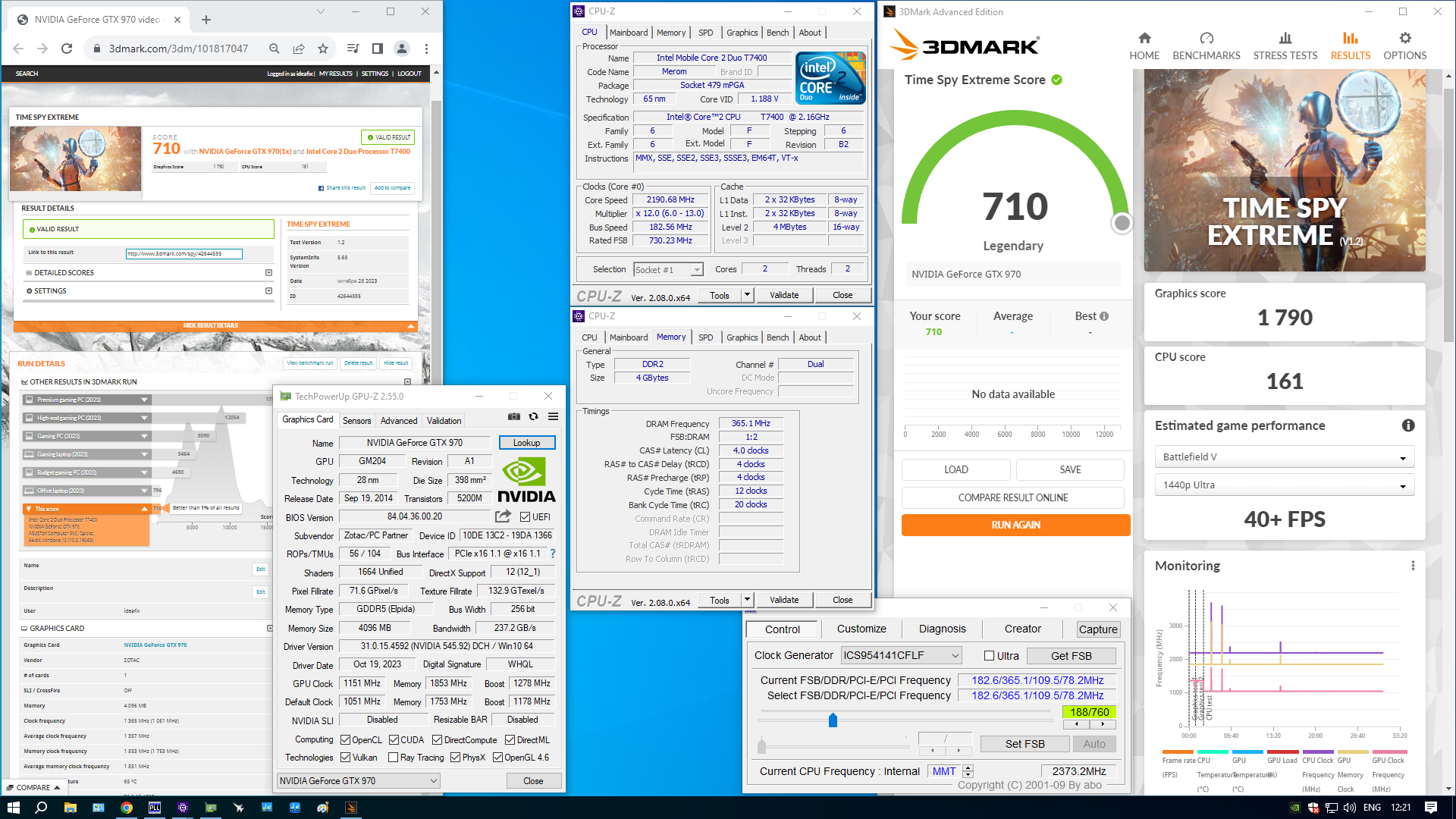
Task: Click the result link URL field
Action: [x=184, y=254]
